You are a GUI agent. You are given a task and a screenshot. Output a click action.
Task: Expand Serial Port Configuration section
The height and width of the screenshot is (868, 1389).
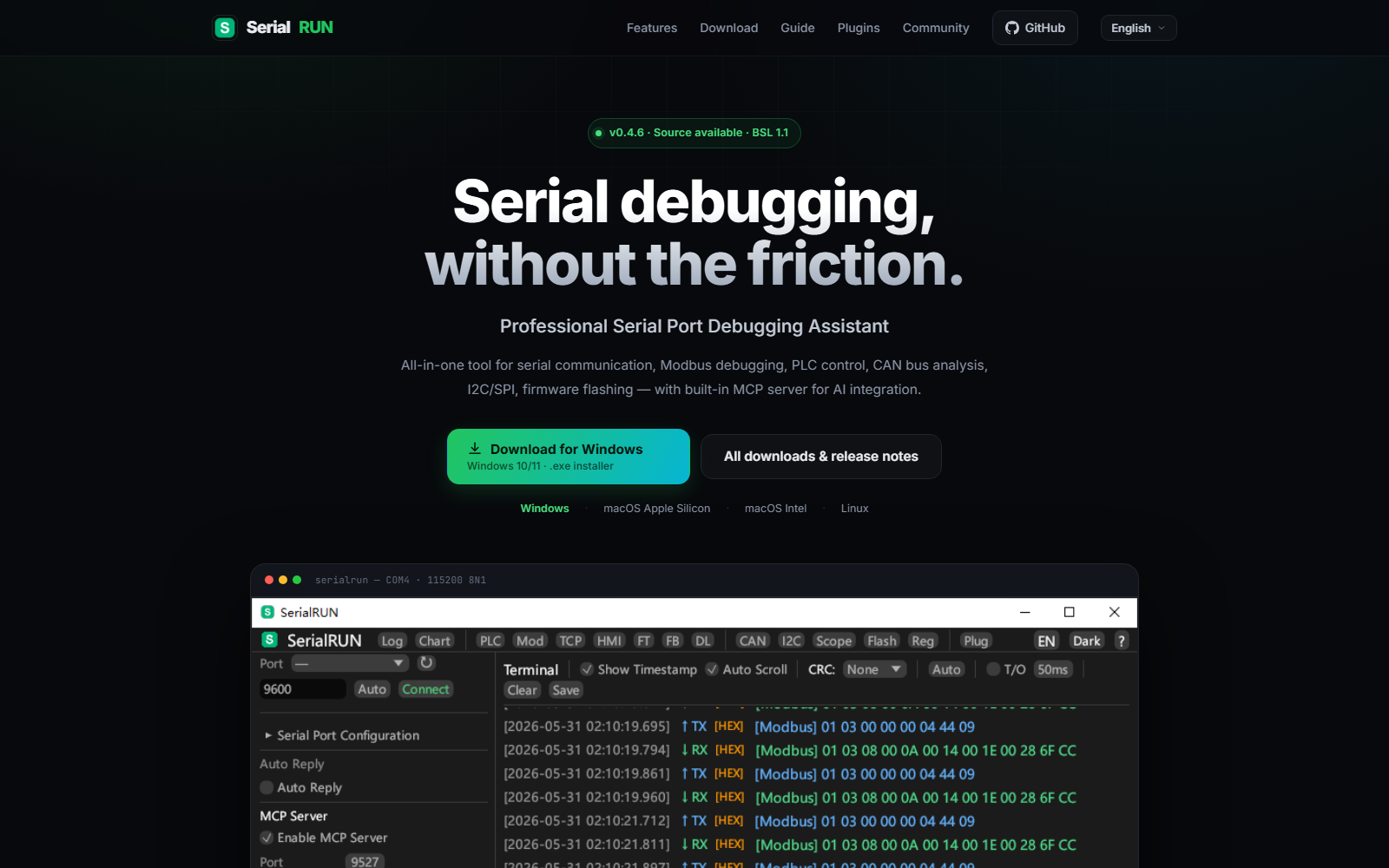point(342,735)
